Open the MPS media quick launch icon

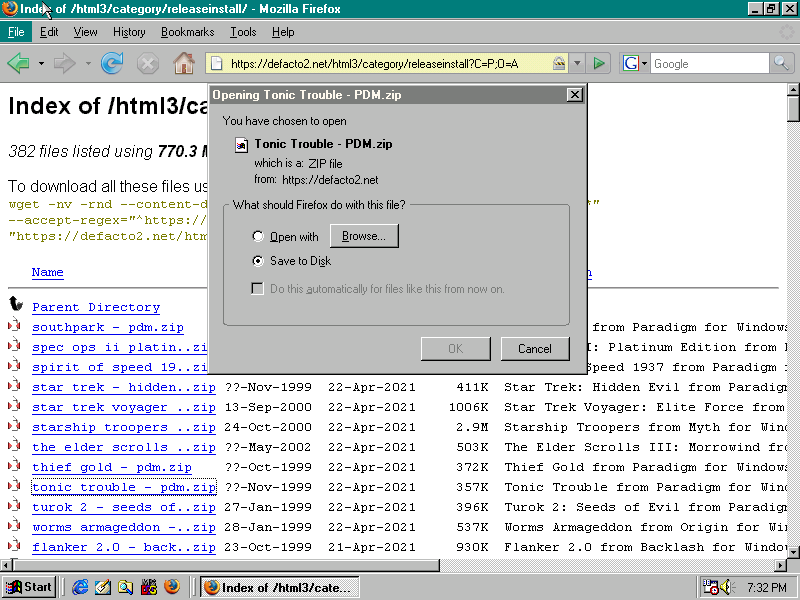coord(148,587)
